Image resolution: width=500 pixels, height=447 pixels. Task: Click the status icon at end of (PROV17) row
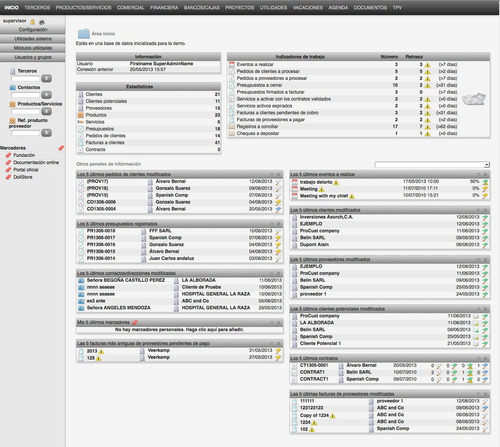(x=278, y=182)
